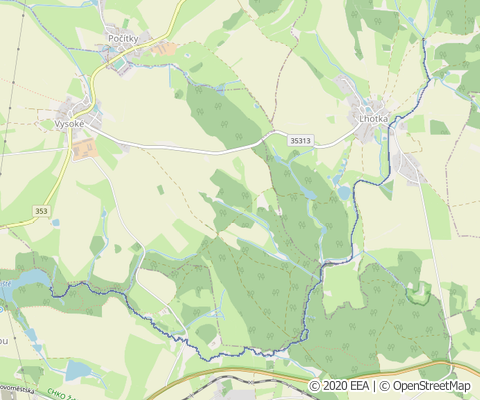Click the railway line at the bottom
Image resolution: width=480 pixels, height=400 pixels.
[233, 378]
